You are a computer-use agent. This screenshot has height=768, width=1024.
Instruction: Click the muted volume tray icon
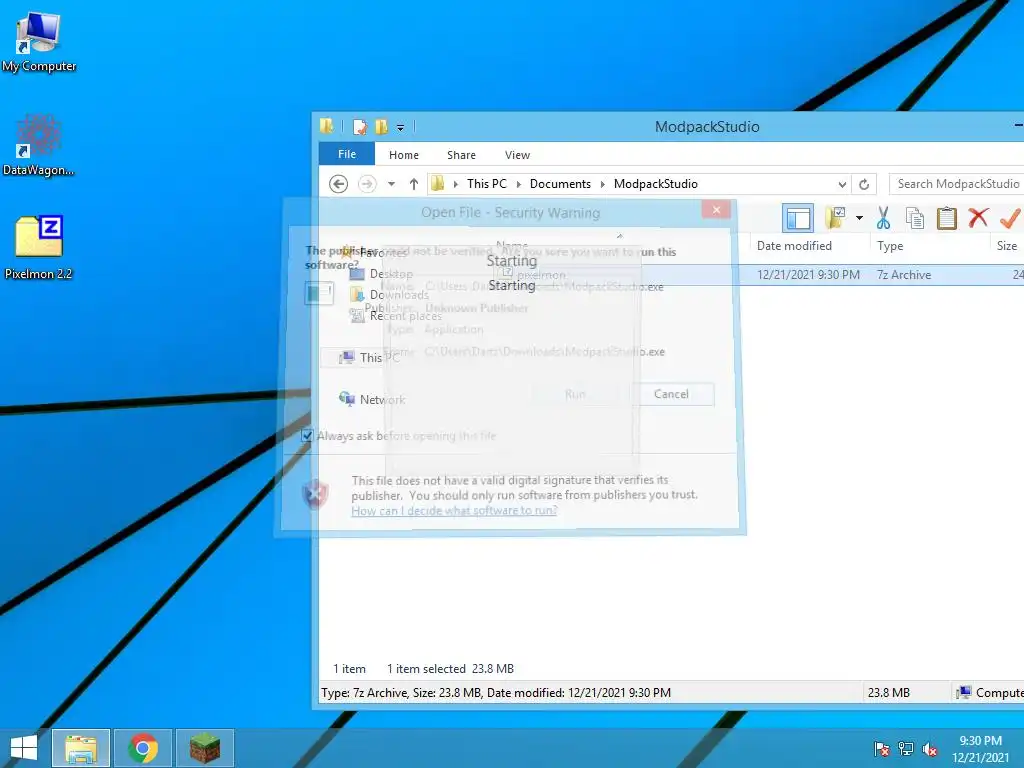(930, 749)
